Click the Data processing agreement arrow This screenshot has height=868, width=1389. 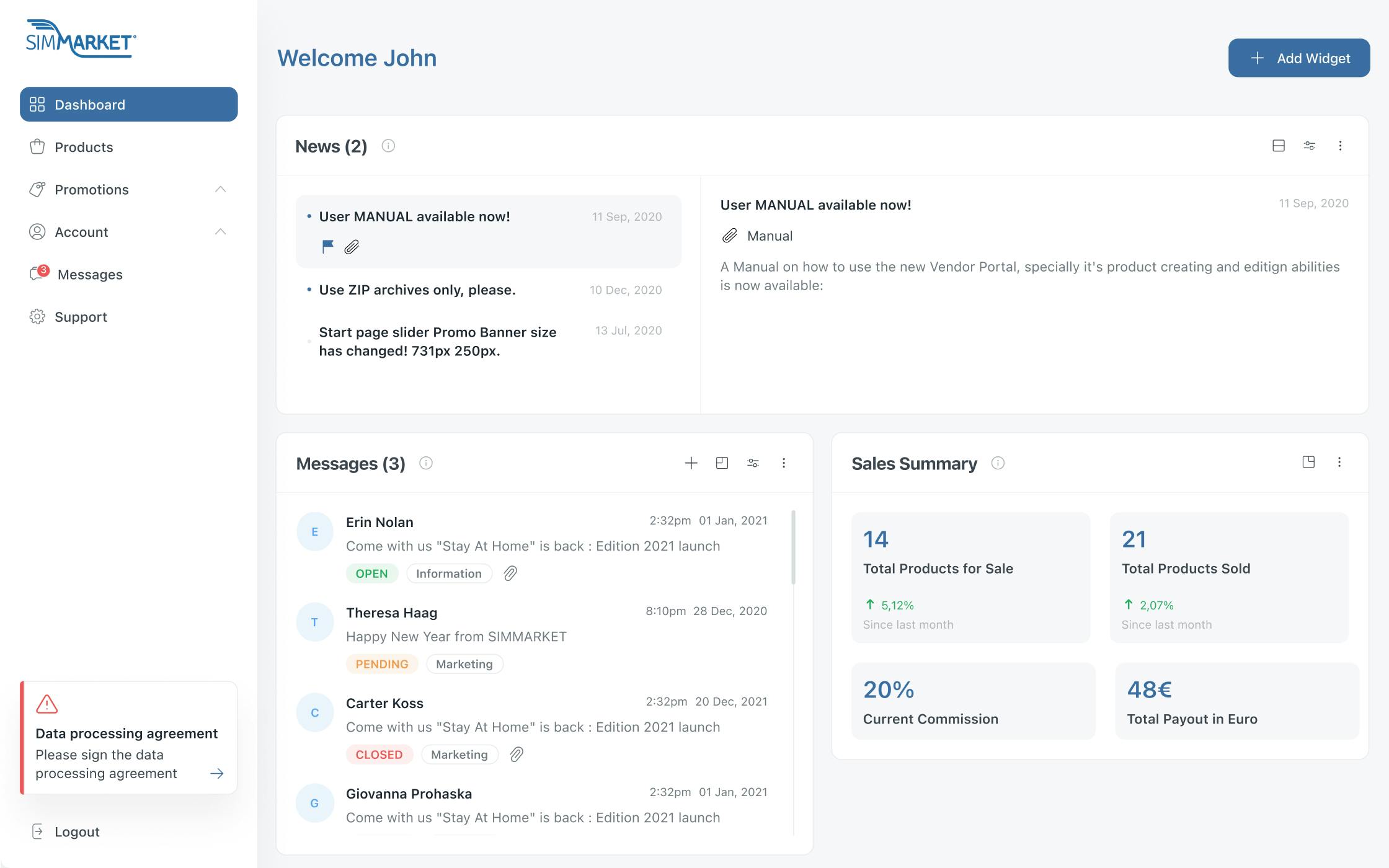pos(216,773)
